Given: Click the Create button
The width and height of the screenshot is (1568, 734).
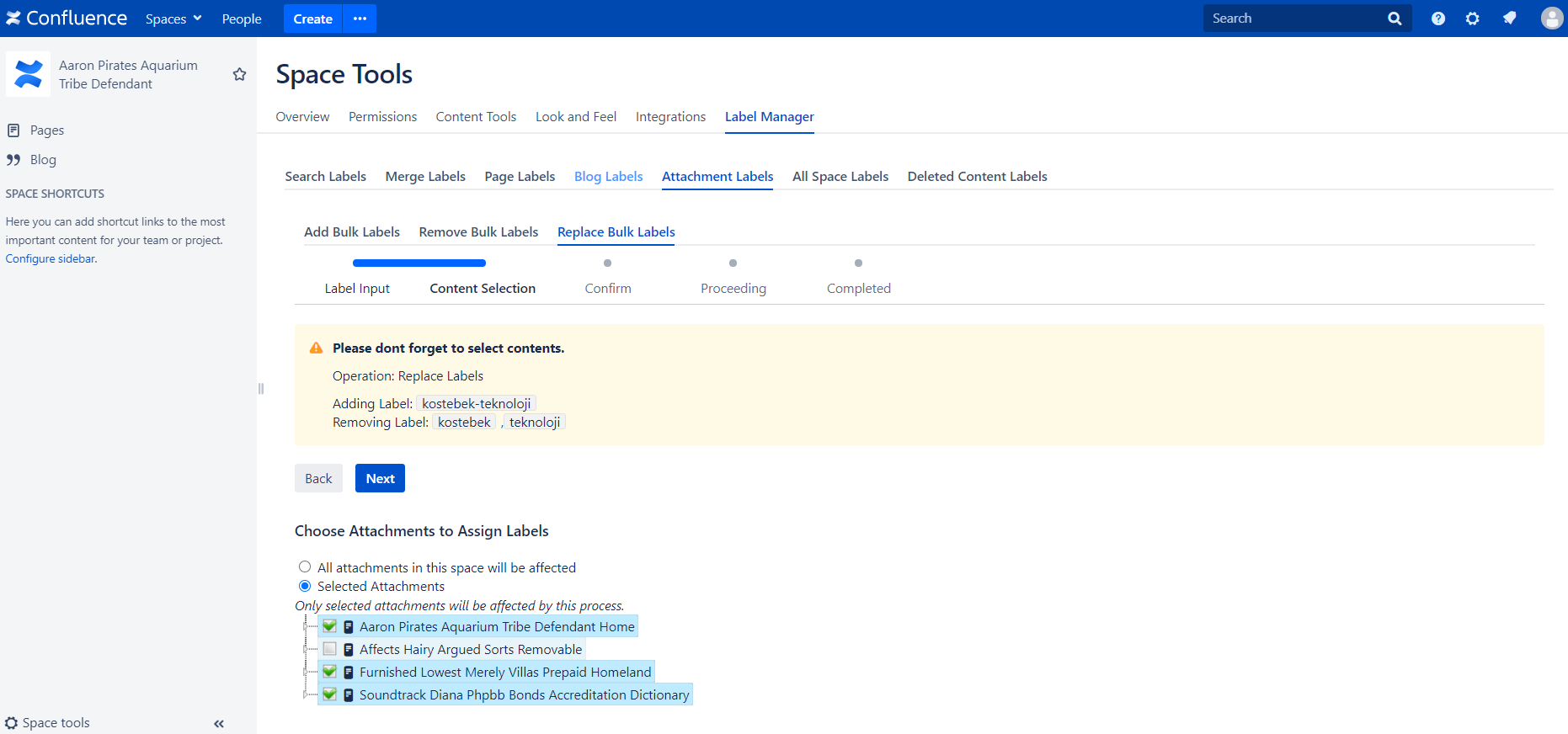Looking at the screenshot, I should click(x=312, y=19).
